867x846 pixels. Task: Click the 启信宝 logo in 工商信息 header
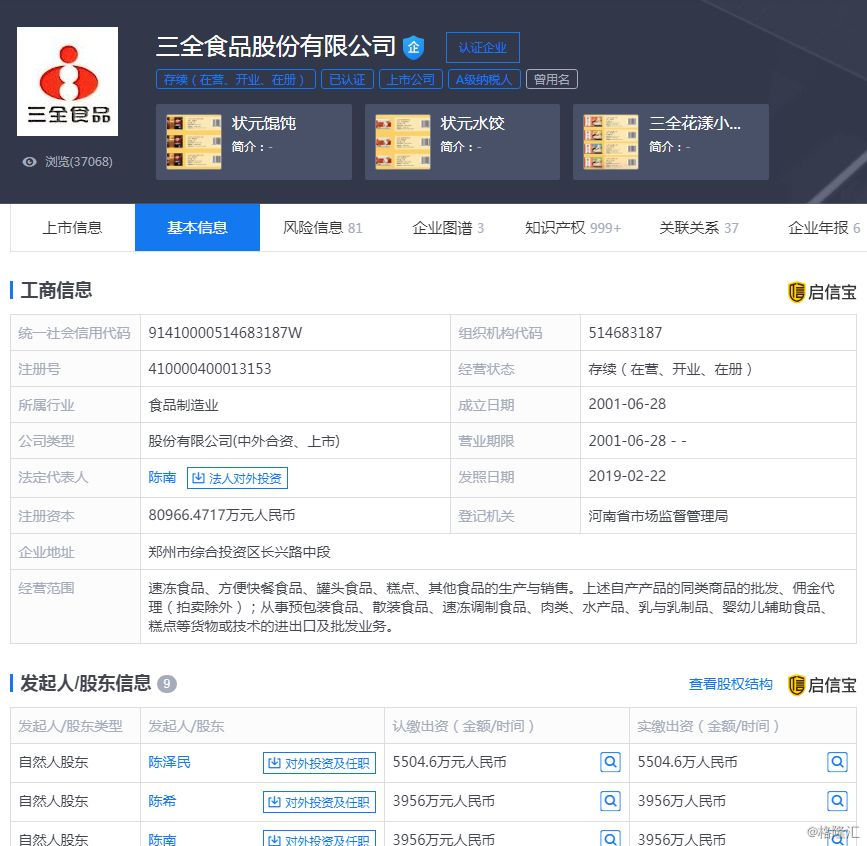(x=822, y=292)
